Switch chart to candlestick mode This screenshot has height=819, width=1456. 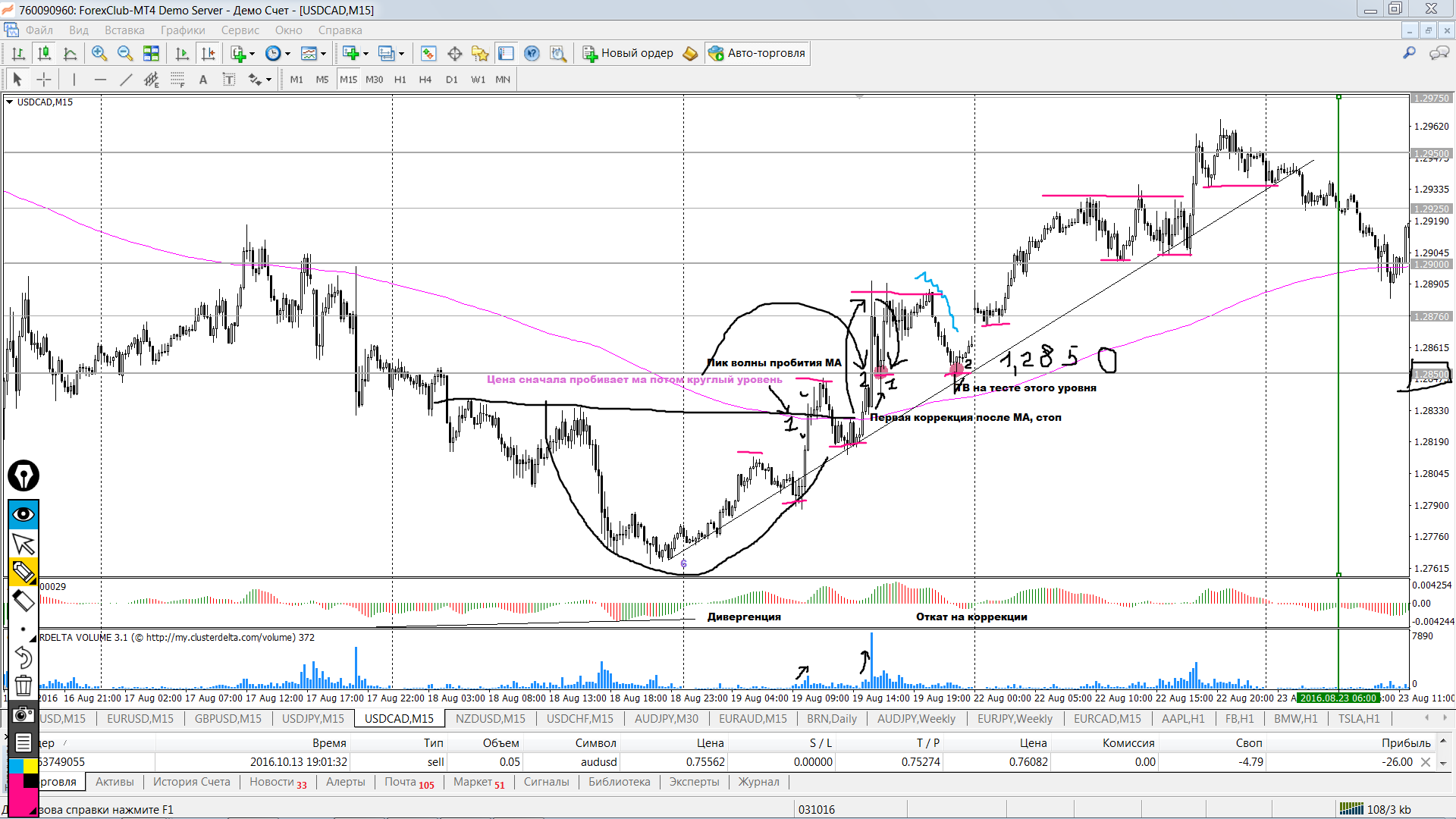(44, 53)
